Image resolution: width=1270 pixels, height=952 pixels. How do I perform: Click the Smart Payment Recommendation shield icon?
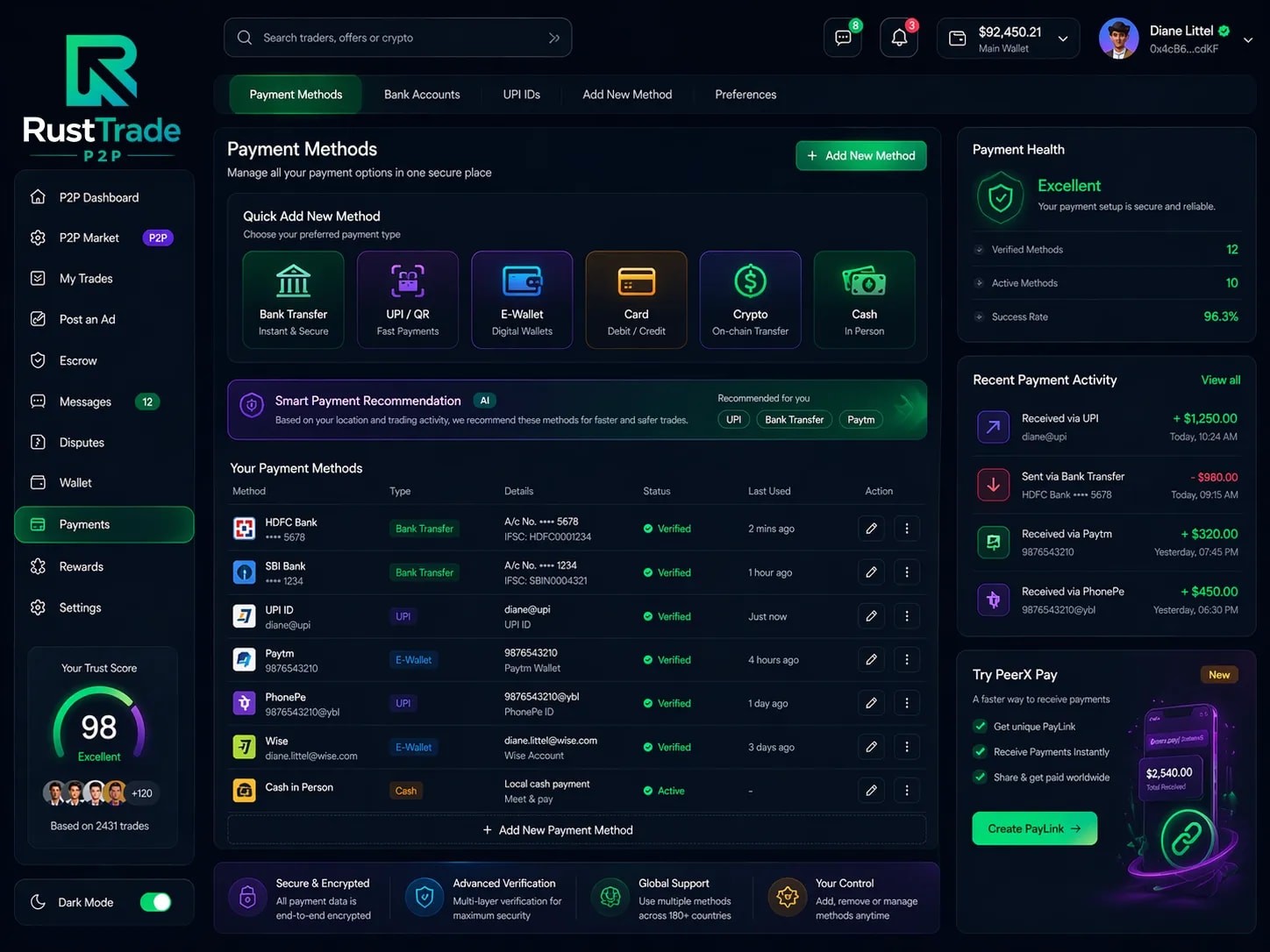click(x=252, y=406)
